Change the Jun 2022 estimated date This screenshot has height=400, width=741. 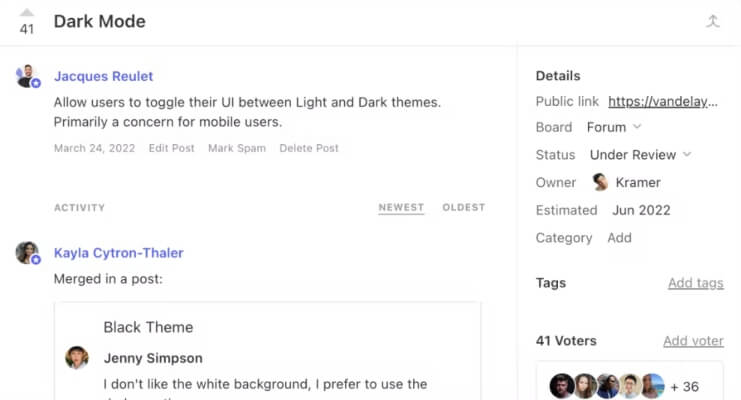[641, 210]
